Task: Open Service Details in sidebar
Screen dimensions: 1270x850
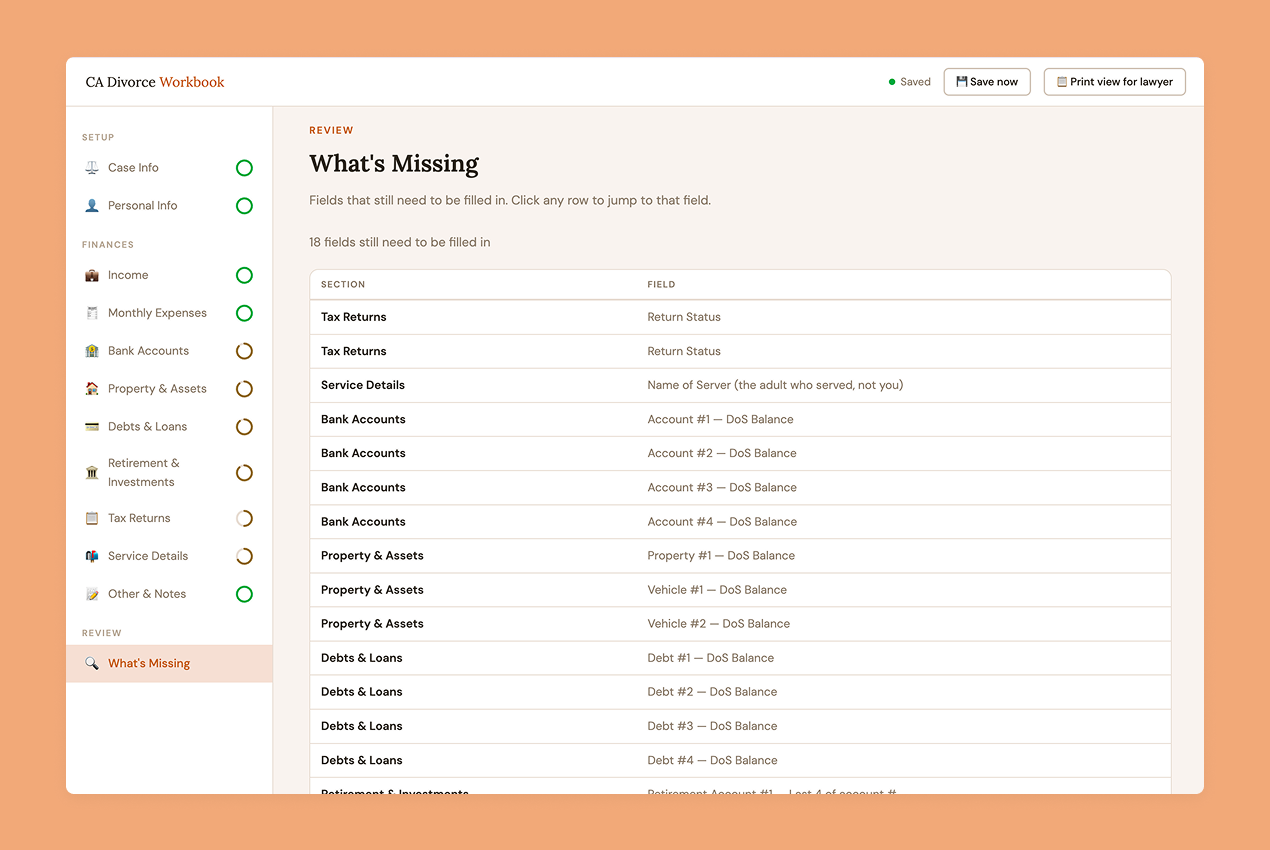Action: coord(169,556)
